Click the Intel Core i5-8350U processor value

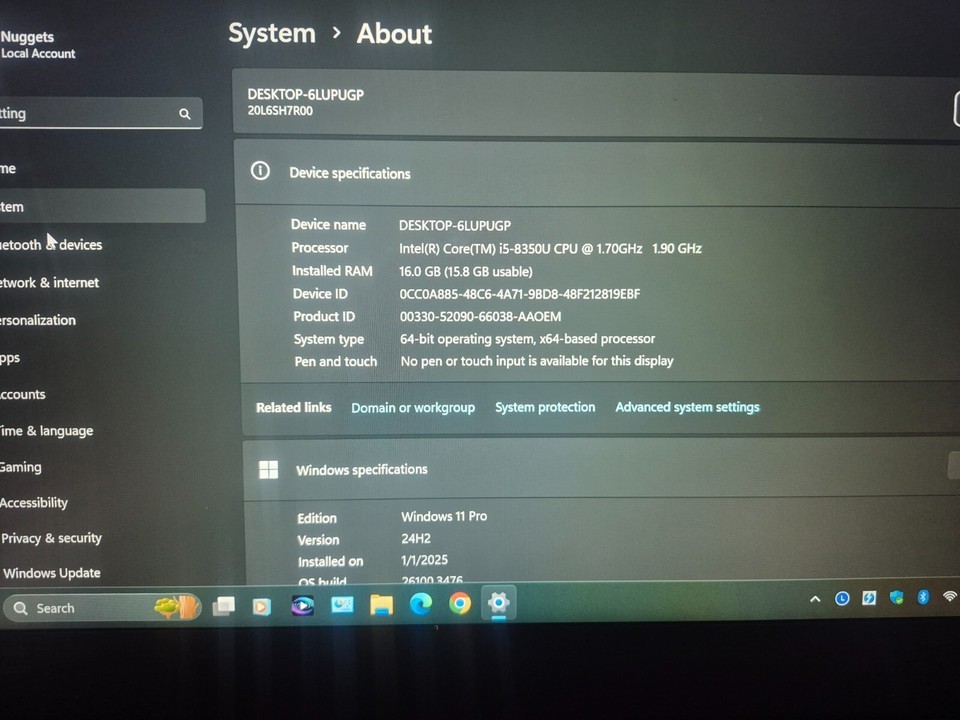pyautogui.click(x=550, y=249)
